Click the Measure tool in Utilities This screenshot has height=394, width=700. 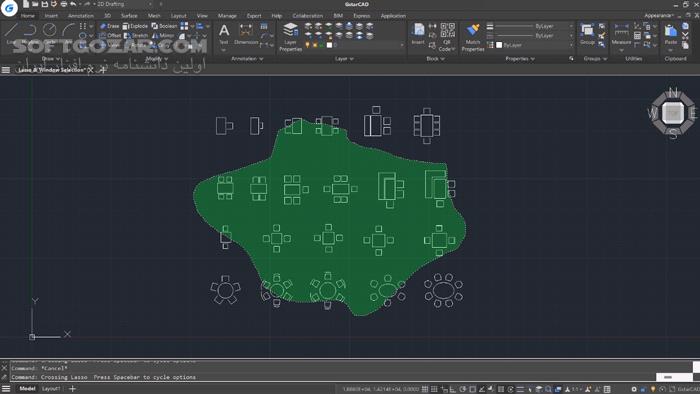621,34
